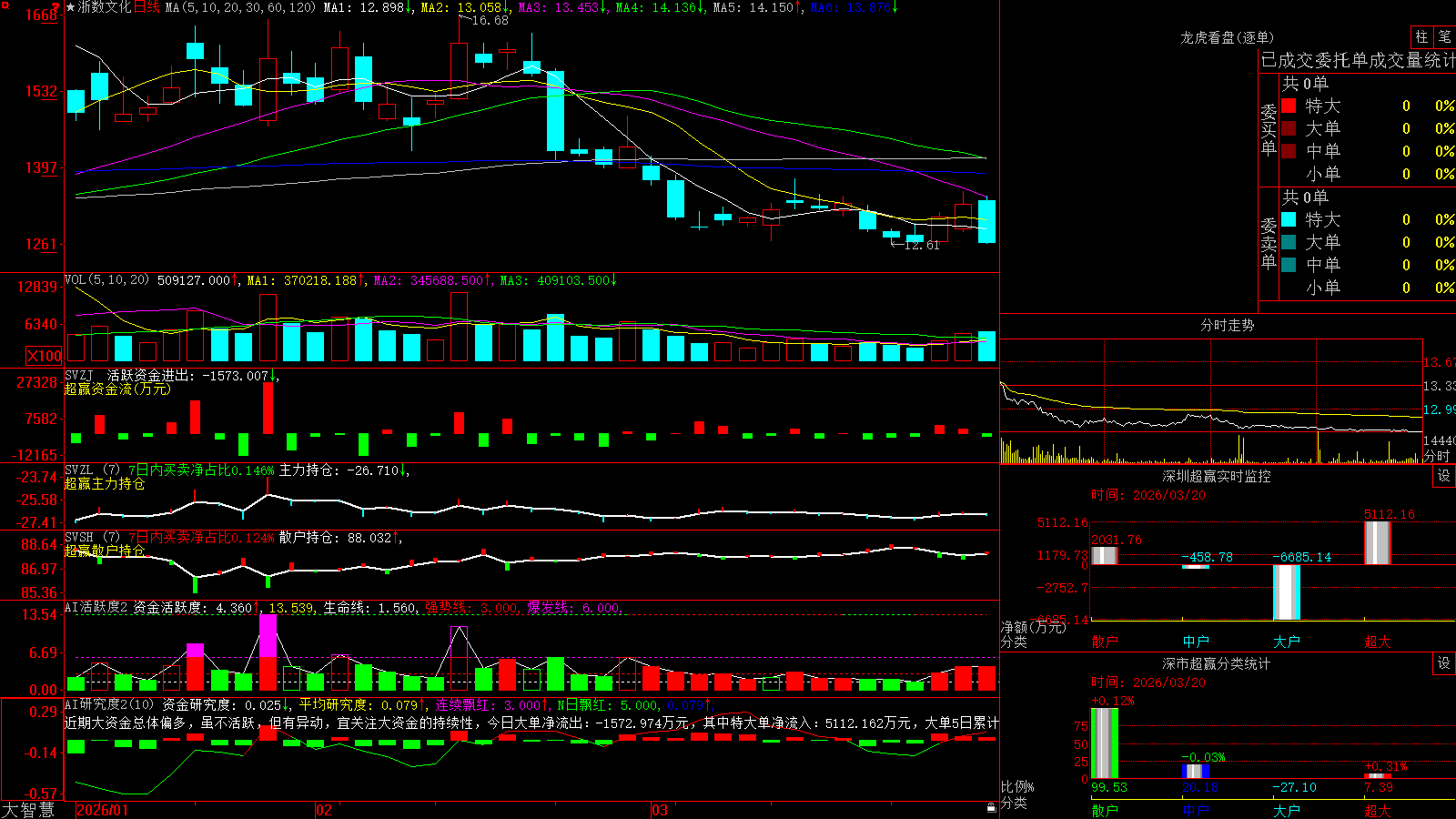1456x819 pixels.
Task: Select 超大 category in 深市超赢分类统计 chart
Action: click(1378, 810)
